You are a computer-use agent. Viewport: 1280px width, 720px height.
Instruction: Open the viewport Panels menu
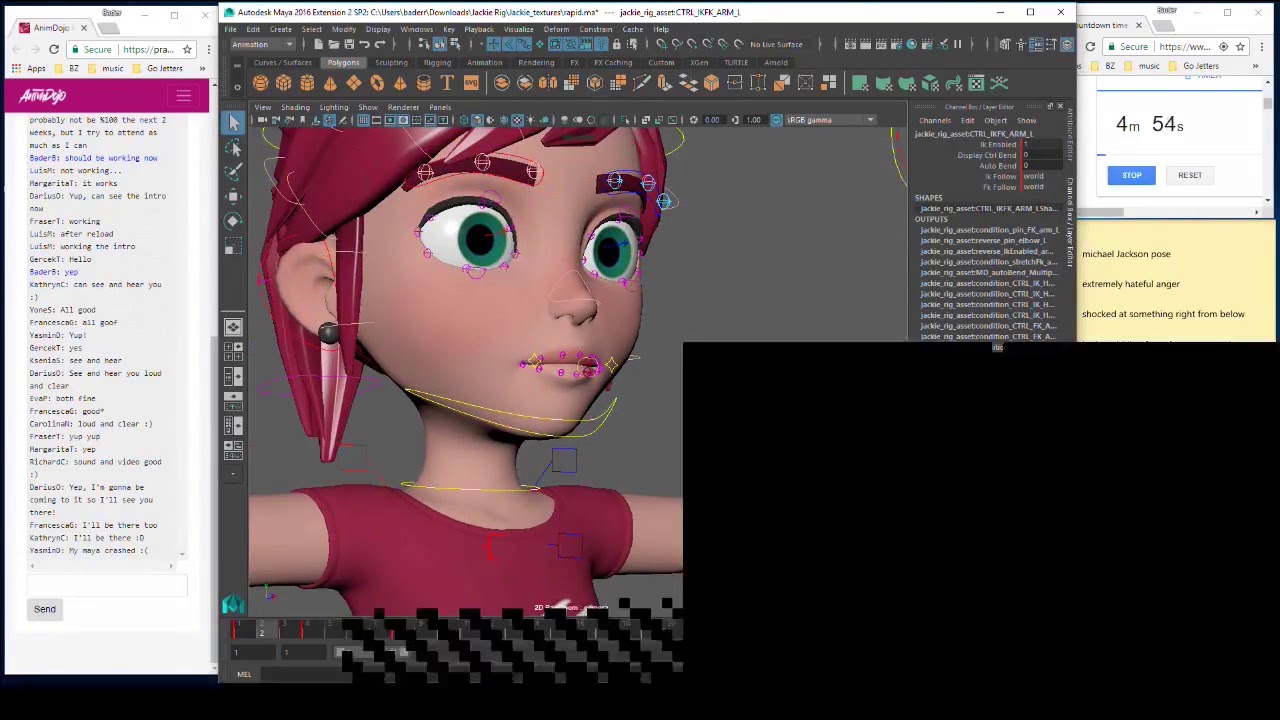tap(440, 107)
